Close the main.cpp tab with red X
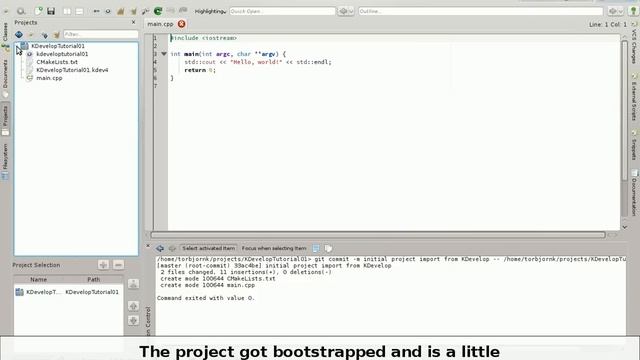640x360 pixels. (x=182, y=24)
